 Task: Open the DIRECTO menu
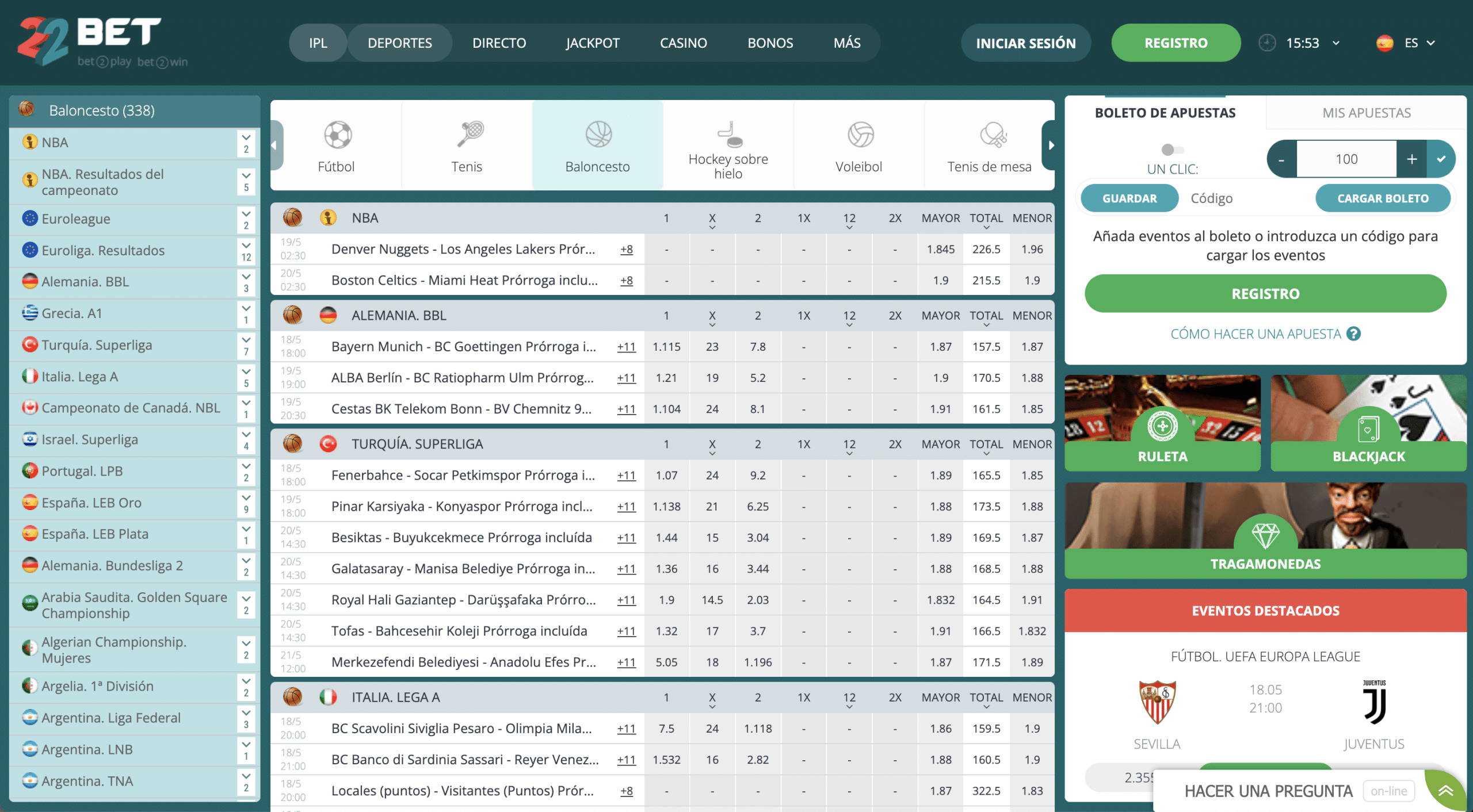(499, 43)
